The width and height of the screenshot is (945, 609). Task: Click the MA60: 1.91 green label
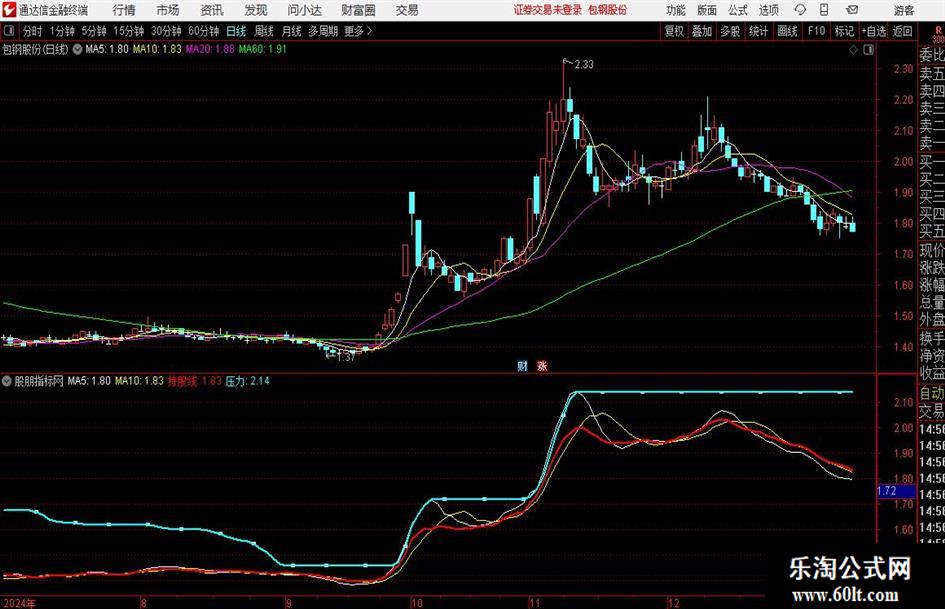point(263,49)
